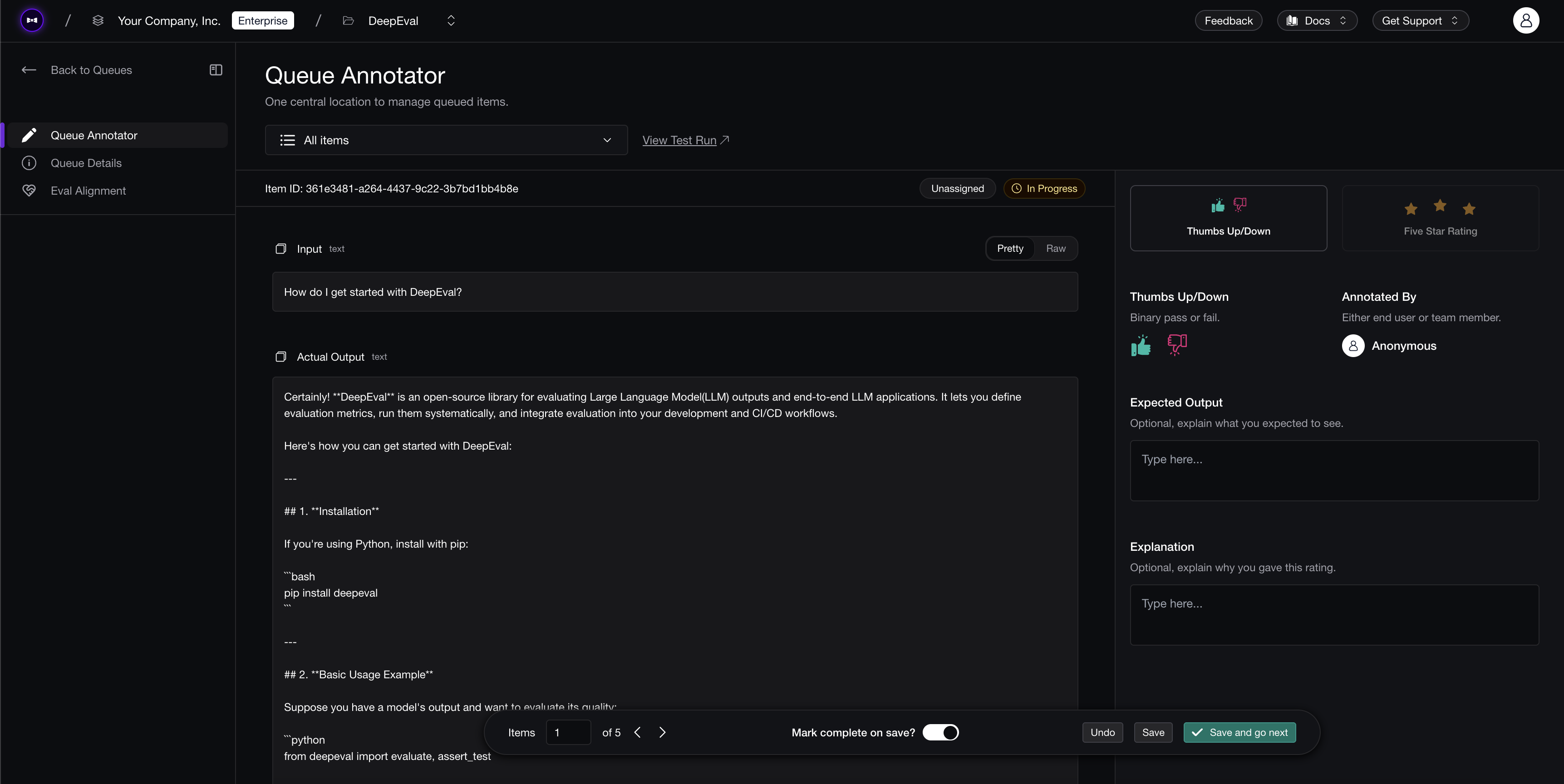
Task: Give a three star rating
Action: [1469, 209]
